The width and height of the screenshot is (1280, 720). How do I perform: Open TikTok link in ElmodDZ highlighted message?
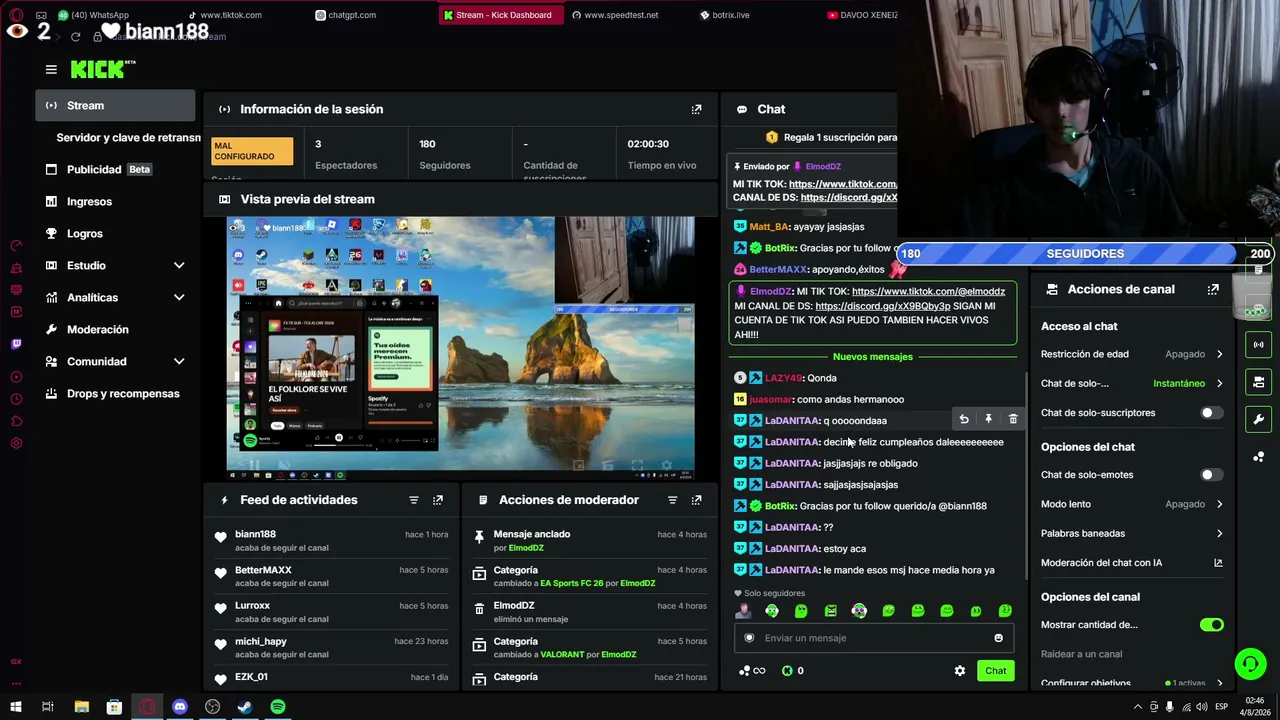(928, 292)
